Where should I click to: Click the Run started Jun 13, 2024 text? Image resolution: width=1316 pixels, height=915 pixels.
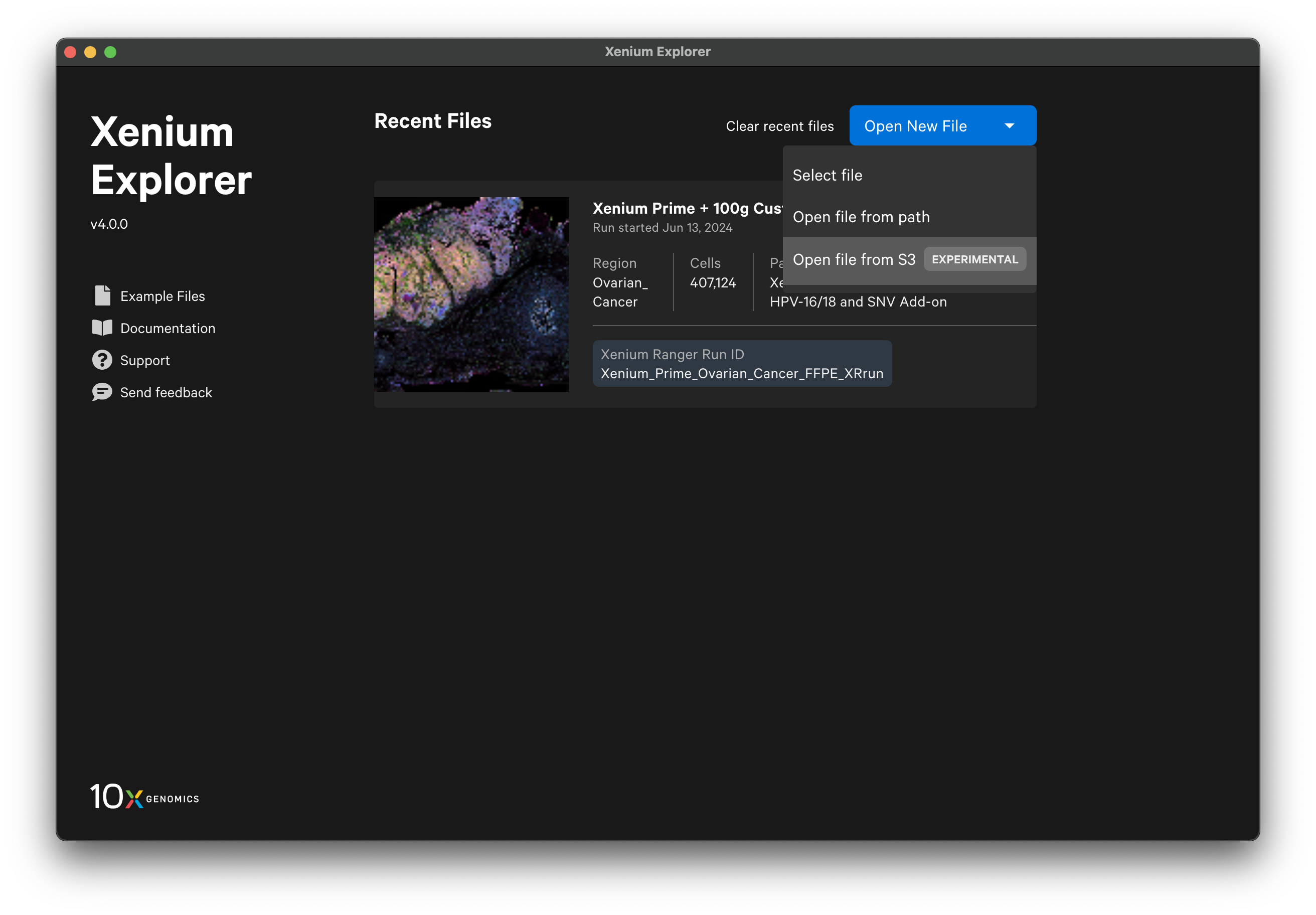(662, 228)
